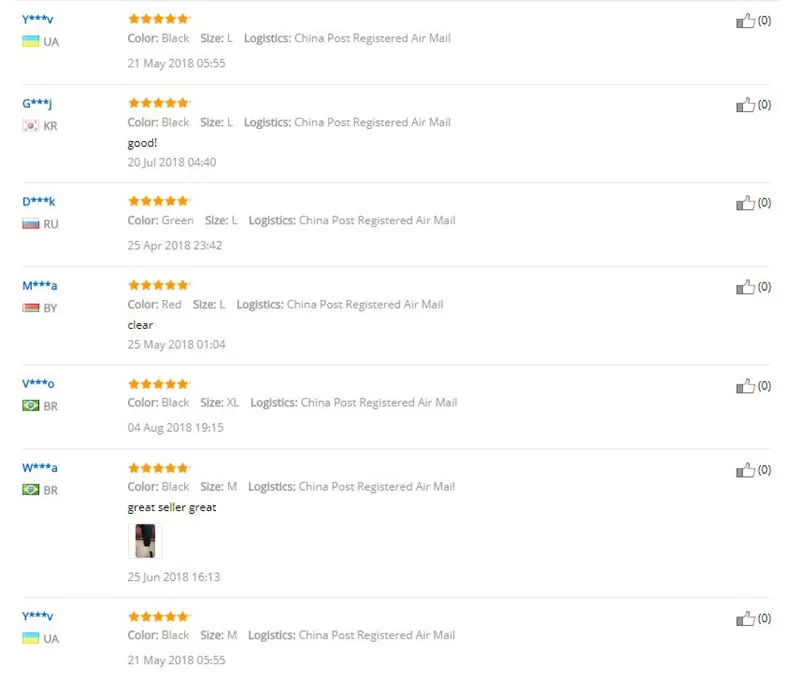Screen dimensions: 800x681
Task: Click Brazil flag under V***o's username
Action: pyautogui.click(x=31, y=407)
